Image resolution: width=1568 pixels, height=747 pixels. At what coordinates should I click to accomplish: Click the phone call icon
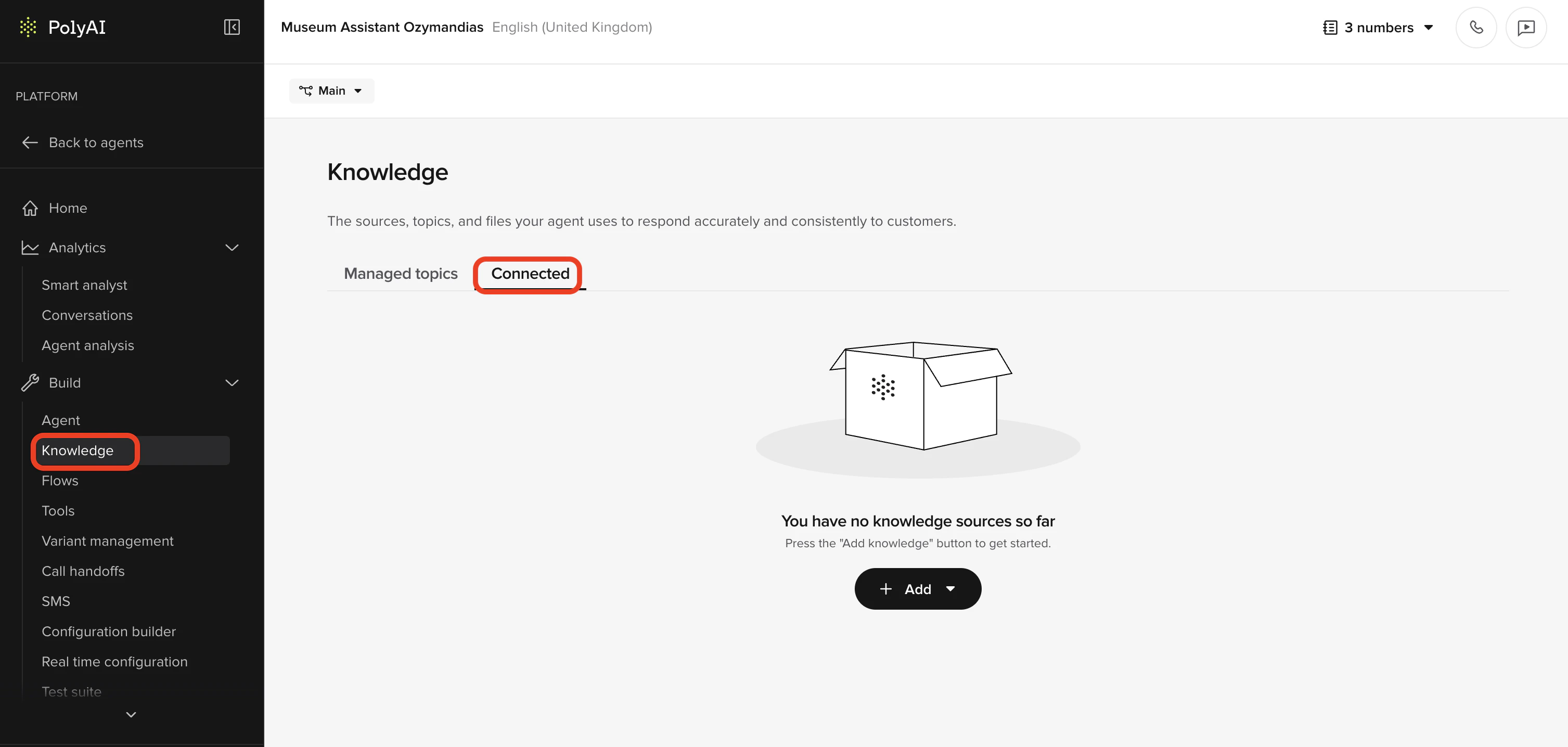tap(1475, 28)
